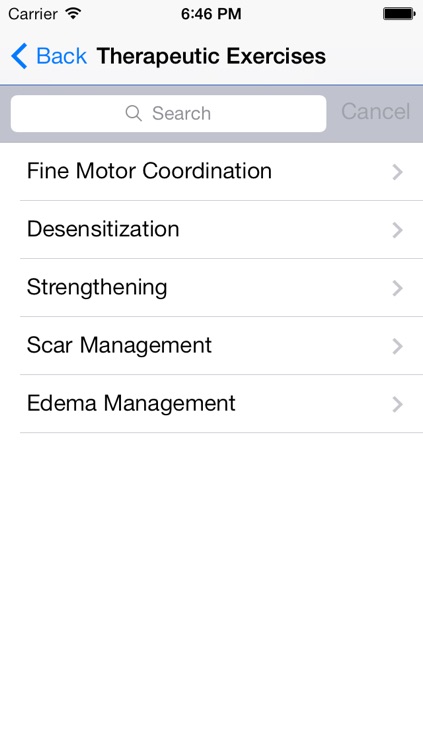
Task: Tap the battery indicator icon
Action: click(x=400, y=14)
